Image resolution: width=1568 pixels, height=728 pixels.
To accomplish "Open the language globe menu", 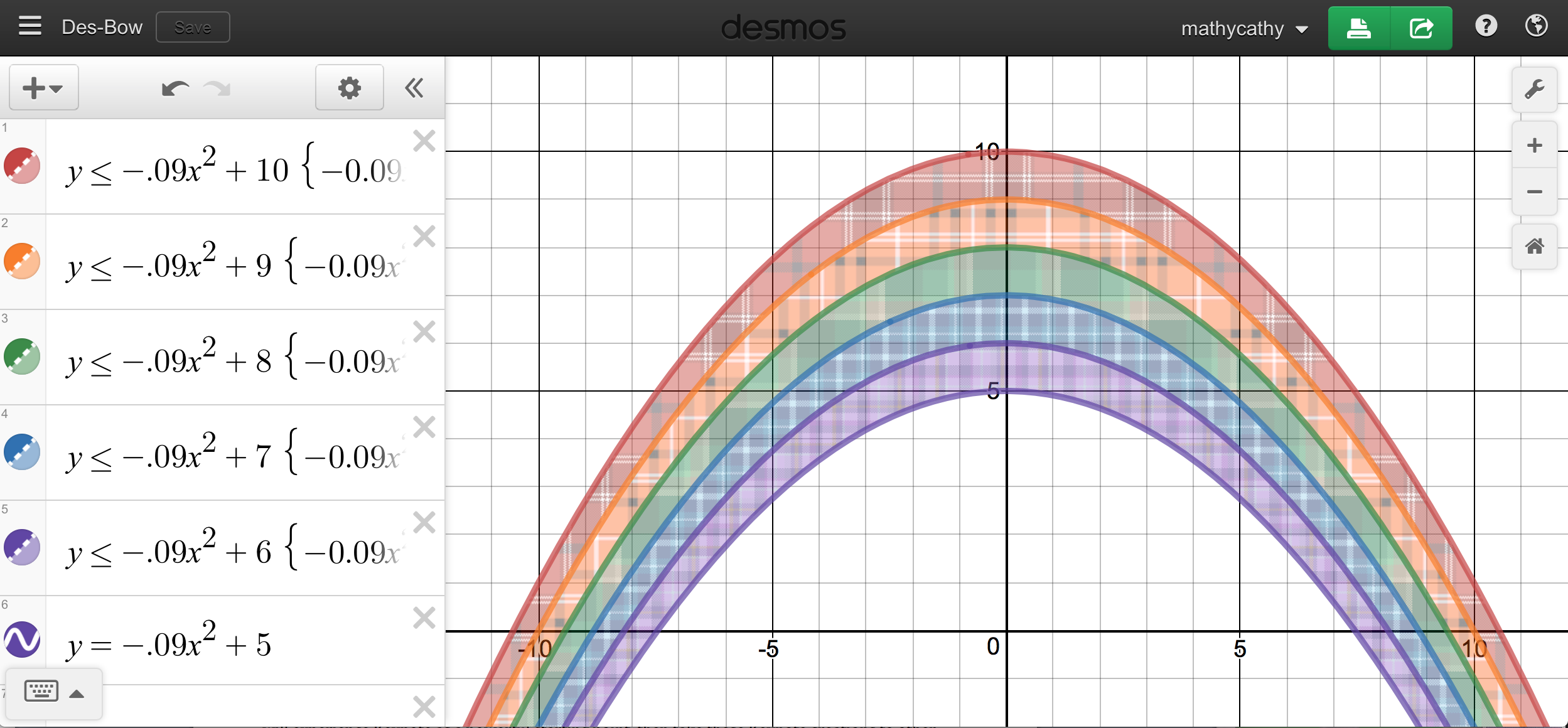I will point(1536,26).
